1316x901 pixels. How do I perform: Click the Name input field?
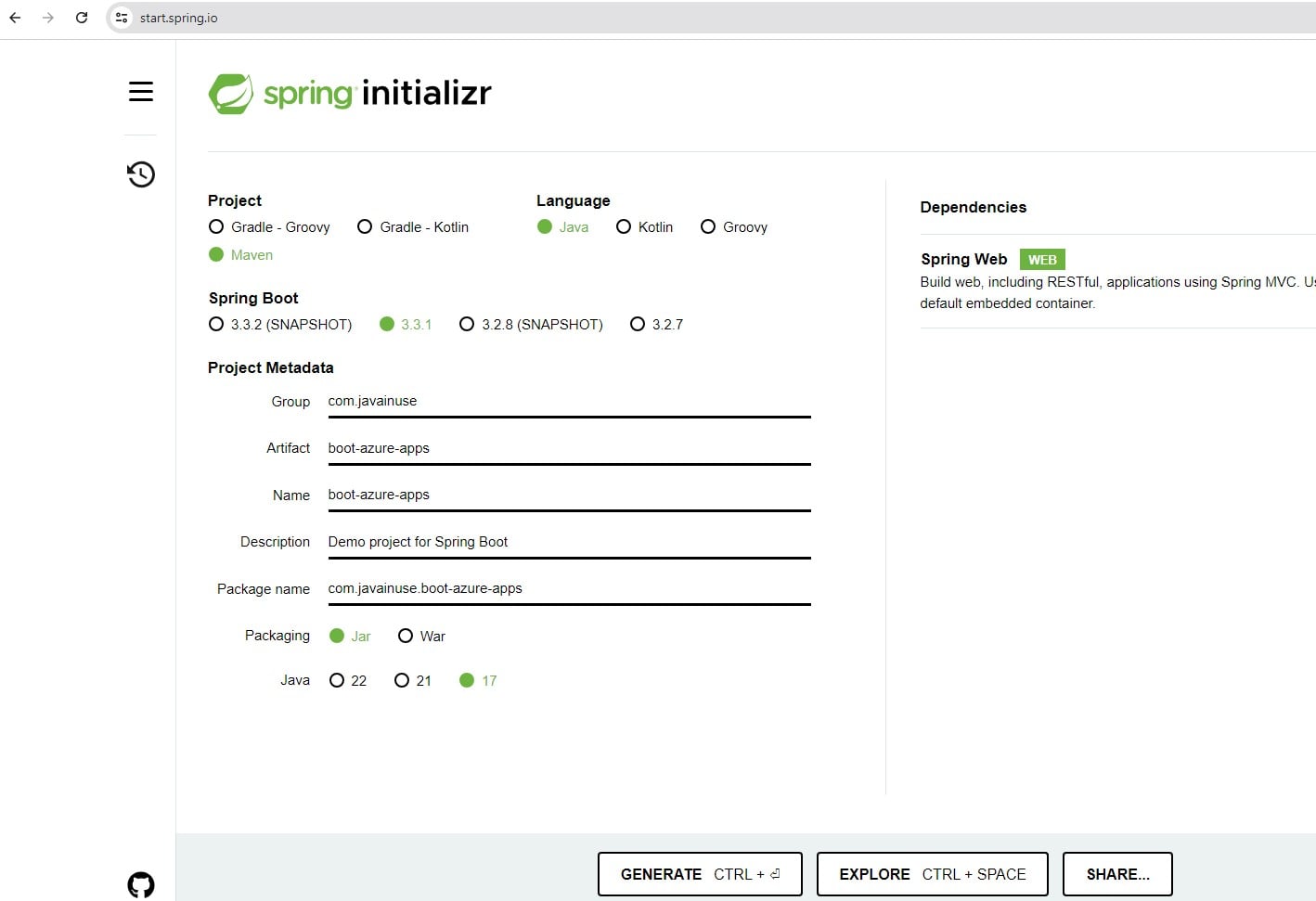pyautogui.click(x=569, y=496)
